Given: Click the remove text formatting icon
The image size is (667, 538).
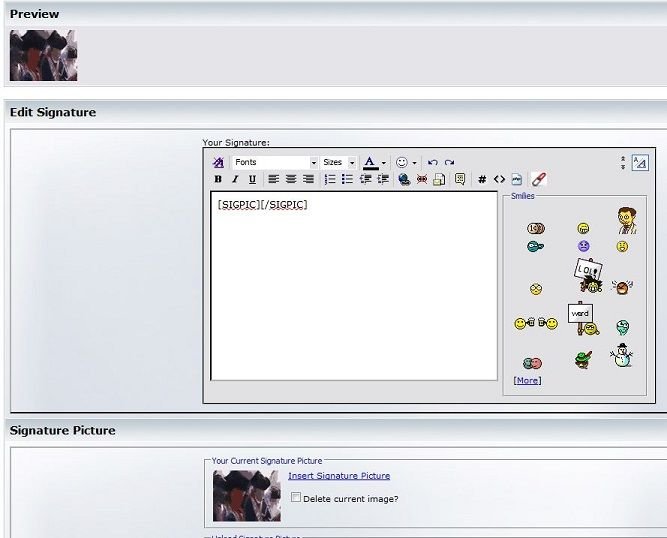Looking at the screenshot, I should coord(539,179).
